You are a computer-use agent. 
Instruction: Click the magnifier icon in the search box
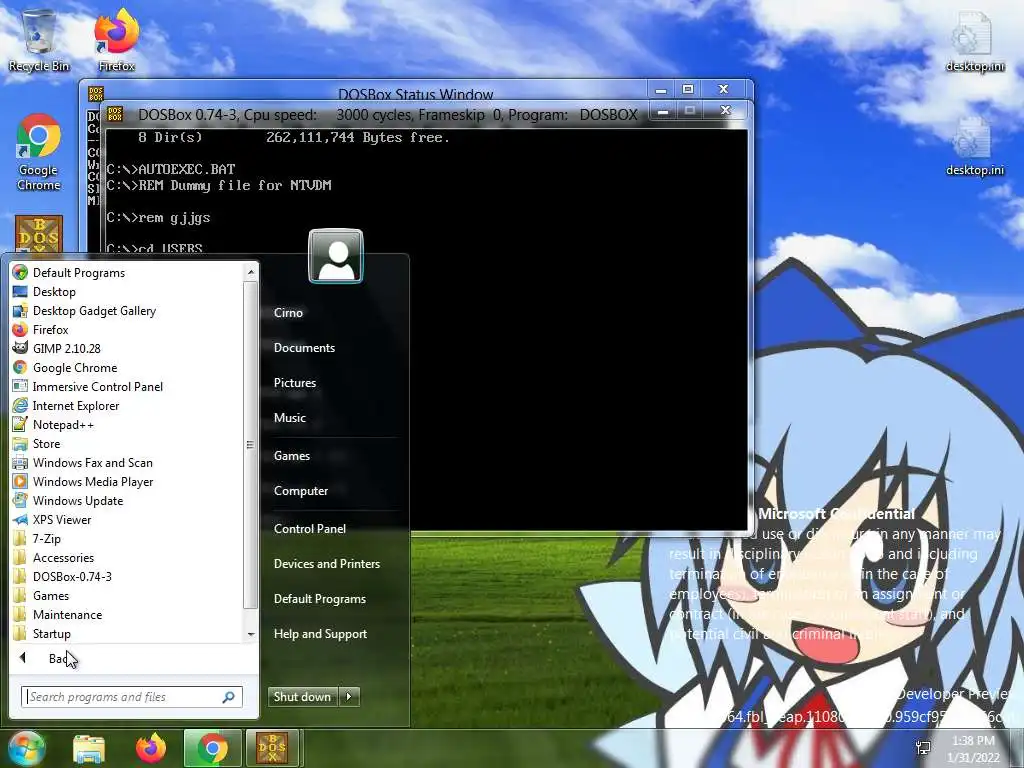[x=229, y=697]
